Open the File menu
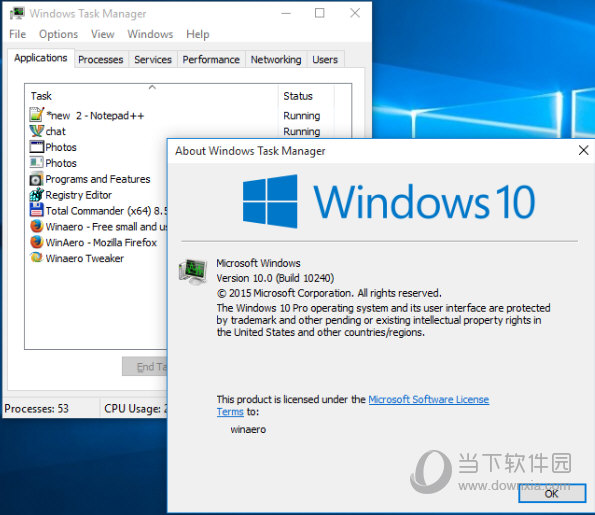Screen dimensions: 595x515 17,34
